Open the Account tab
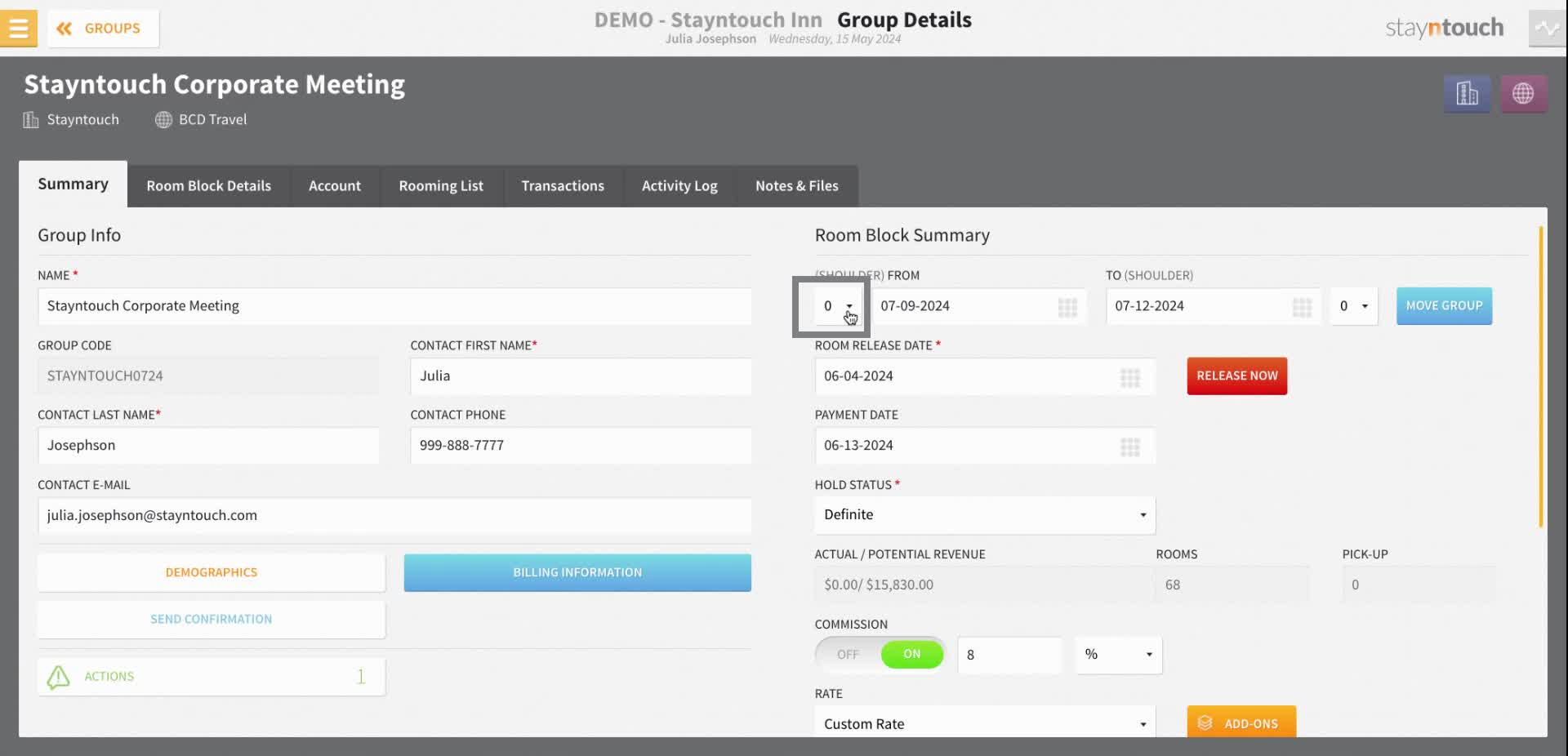The width and height of the screenshot is (1568, 756). pos(335,186)
